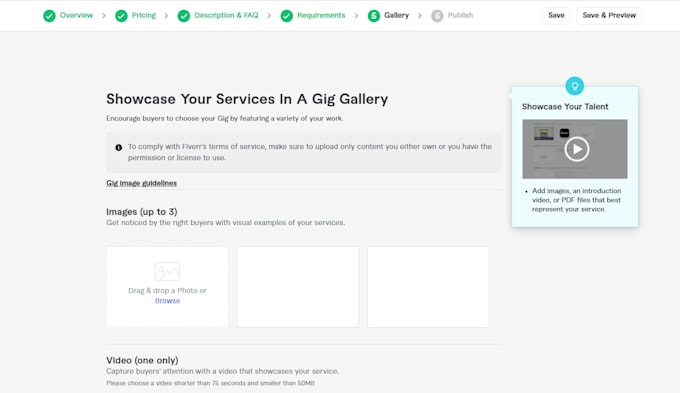Screen dimensions: 680x393
Task: Click the chevron between Gallery and Publish
Action: click(x=419, y=16)
